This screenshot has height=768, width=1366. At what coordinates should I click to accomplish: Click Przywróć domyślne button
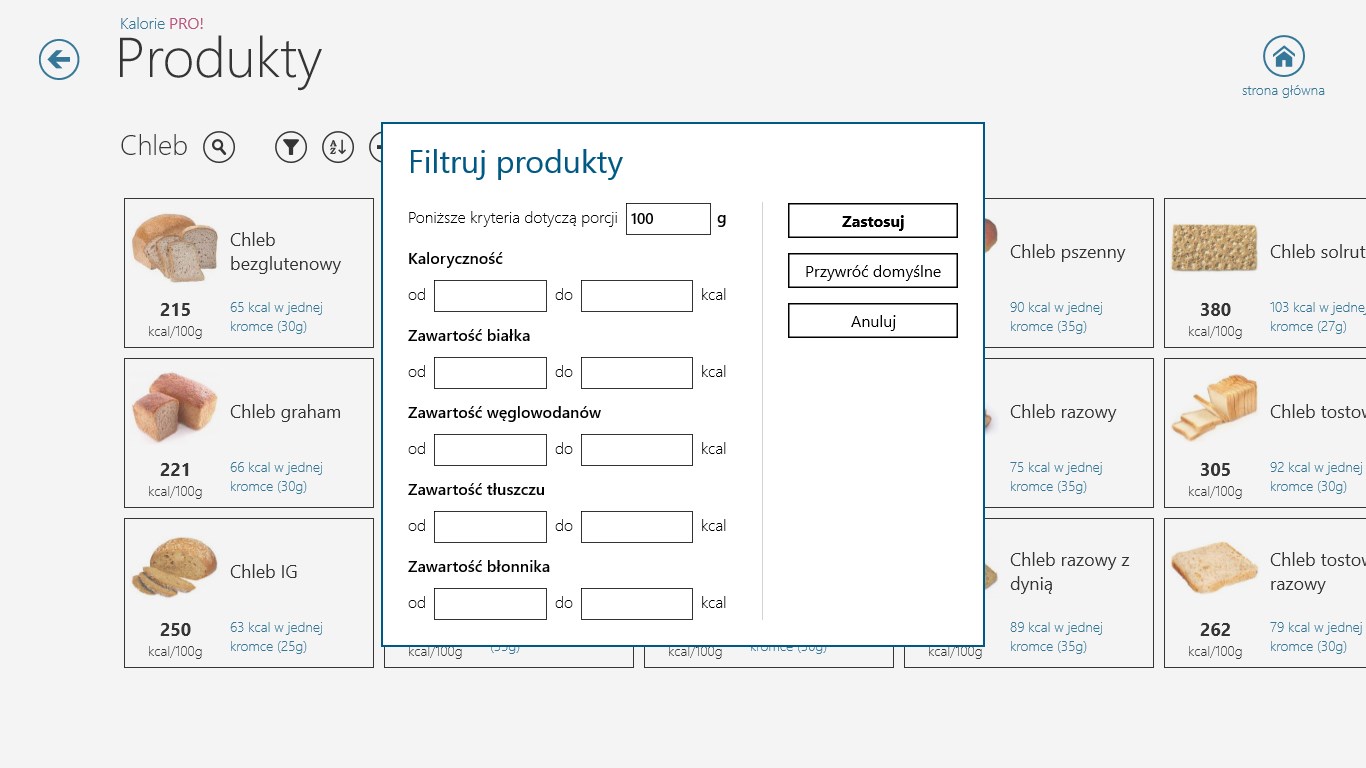pyautogui.click(x=872, y=271)
